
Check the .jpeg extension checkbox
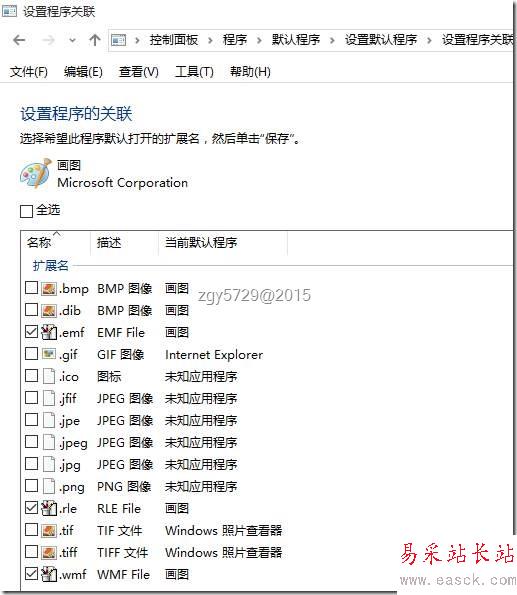pyautogui.click(x=31, y=442)
